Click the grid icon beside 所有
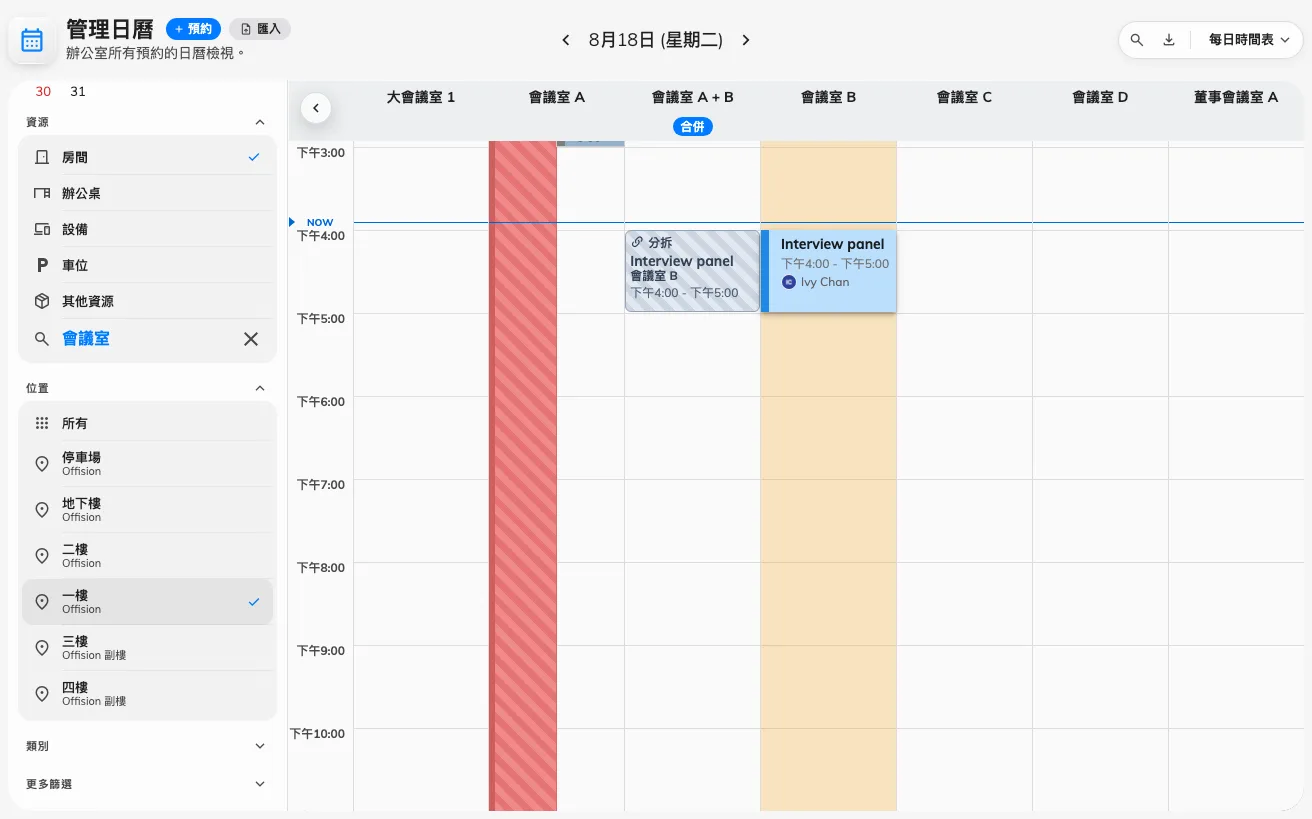 point(42,423)
